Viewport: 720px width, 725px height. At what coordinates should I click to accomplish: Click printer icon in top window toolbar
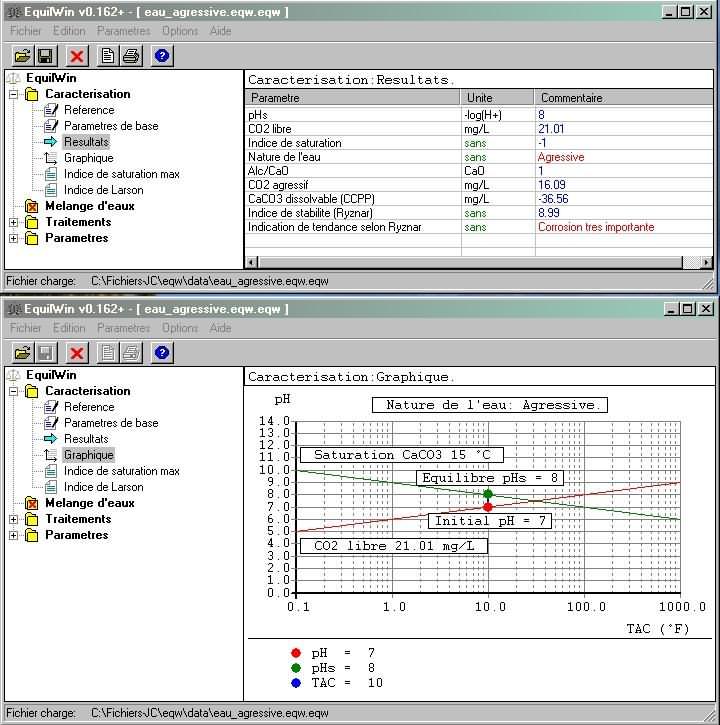click(131, 56)
